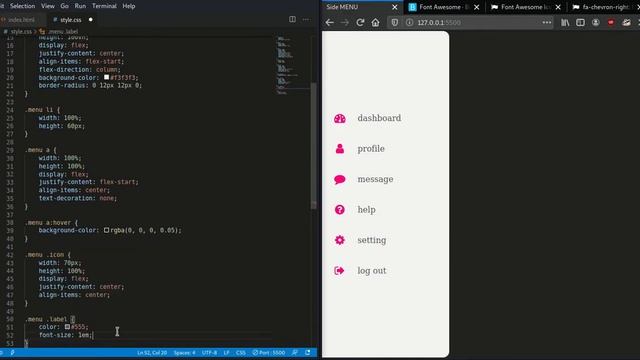Click the rgba(0, 0, 0, 0.05) color swatch

107,230
